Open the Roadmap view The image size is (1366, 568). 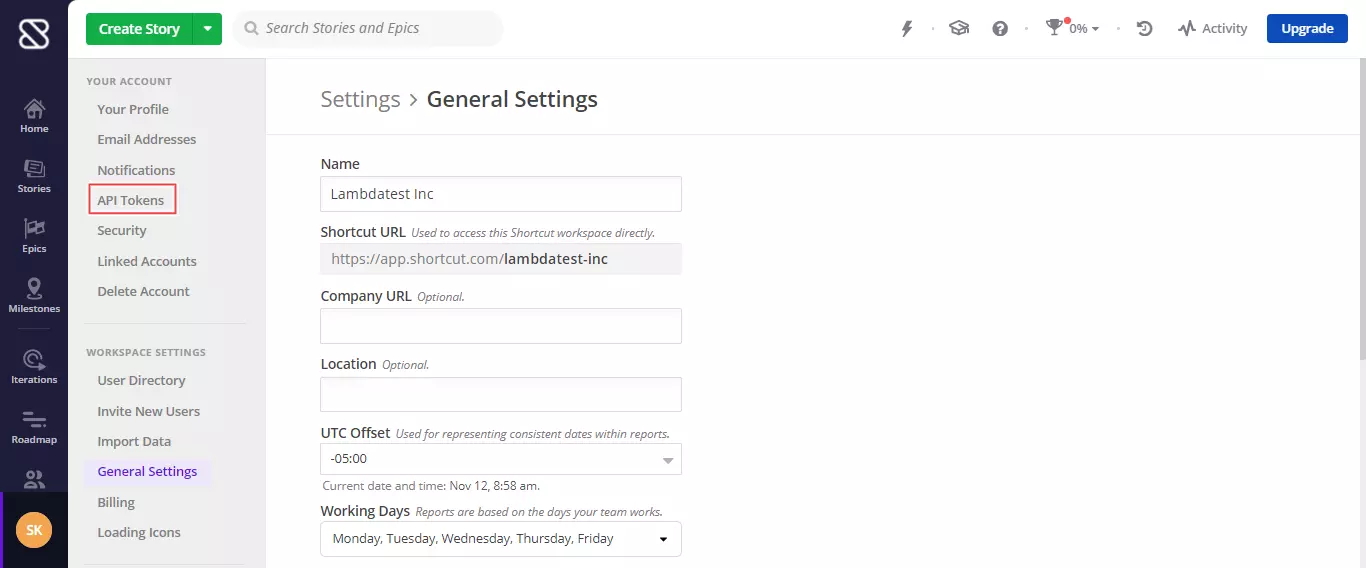click(x=34, y=427)
